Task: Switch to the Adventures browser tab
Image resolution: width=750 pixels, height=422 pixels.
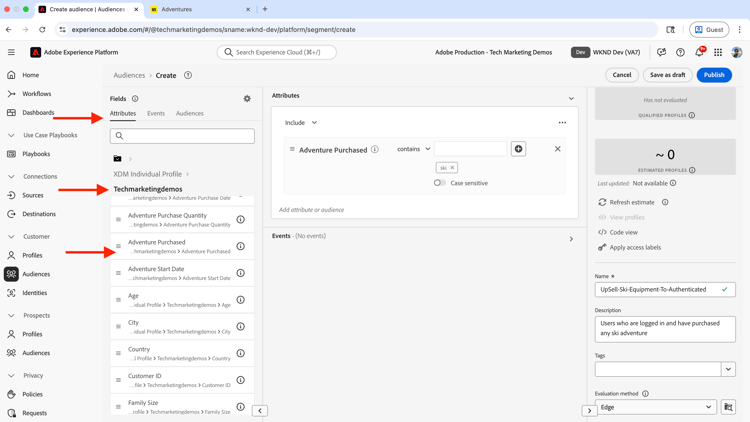Action: pos(200,9)
